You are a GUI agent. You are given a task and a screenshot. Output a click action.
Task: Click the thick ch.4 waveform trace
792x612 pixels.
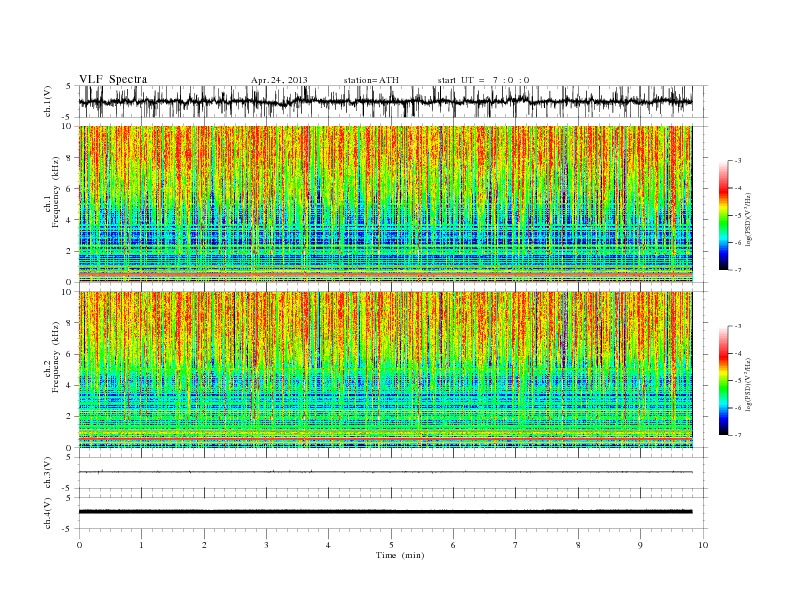pyautogui.click(x=385, y=512)
